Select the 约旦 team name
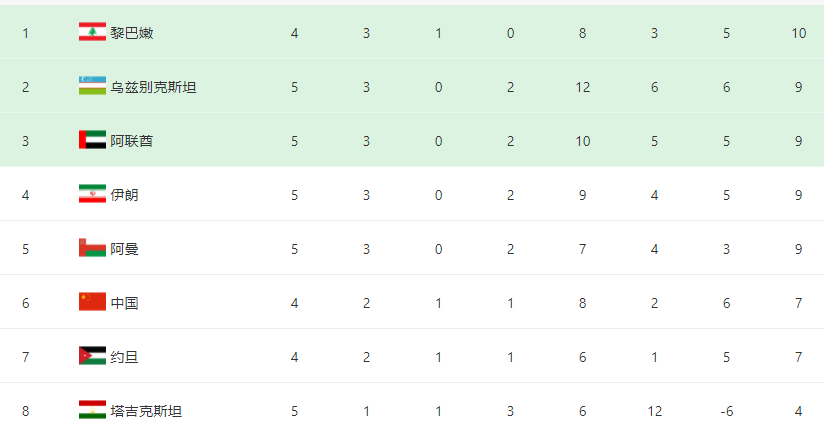This screenshot has height=432, width=824. [x=125, y=357]
